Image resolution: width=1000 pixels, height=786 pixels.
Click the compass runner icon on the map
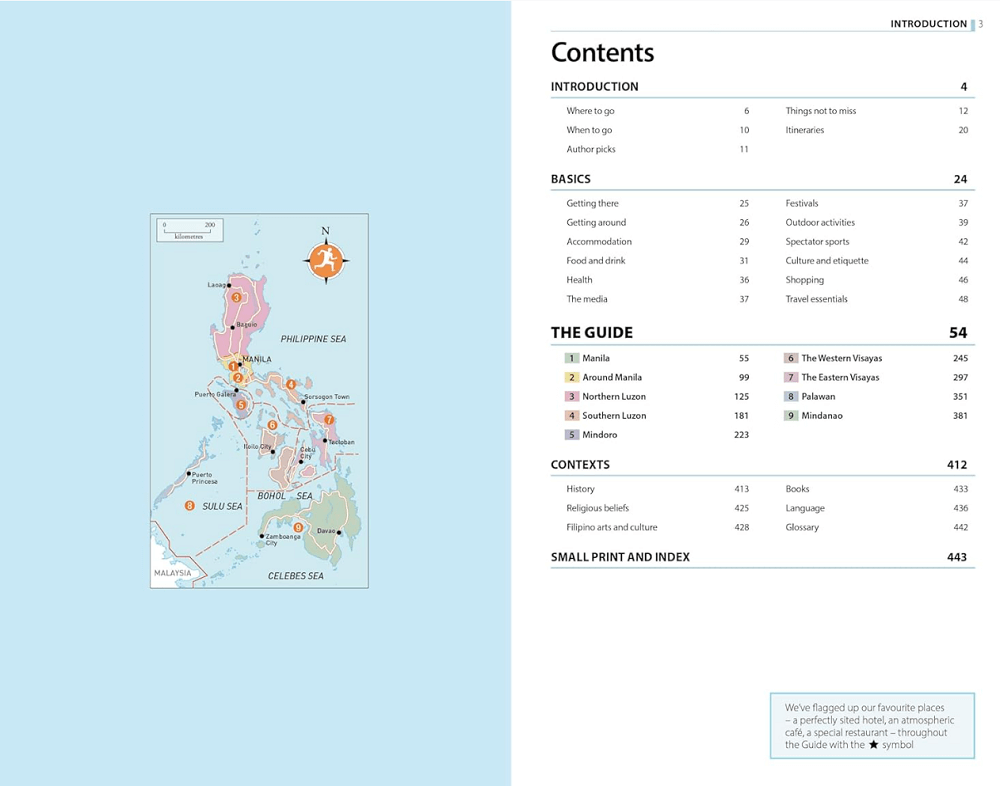pyautogui.click(x=325, y=262)
